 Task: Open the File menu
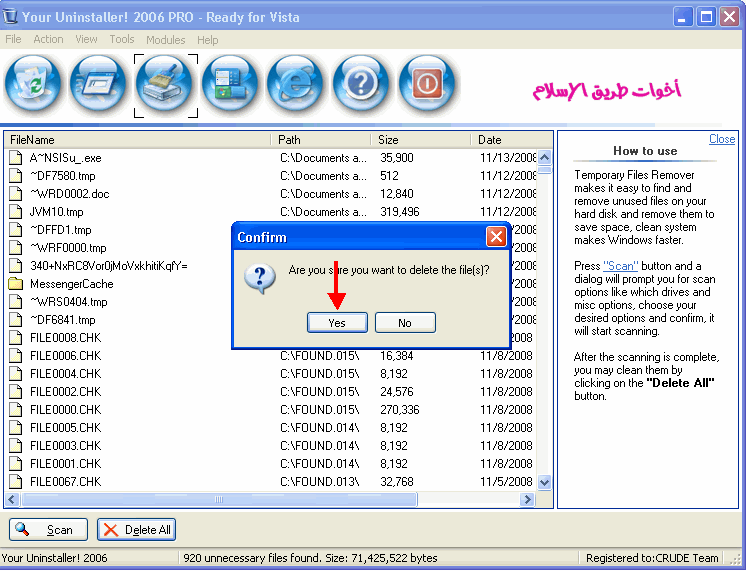pos(13,39)
